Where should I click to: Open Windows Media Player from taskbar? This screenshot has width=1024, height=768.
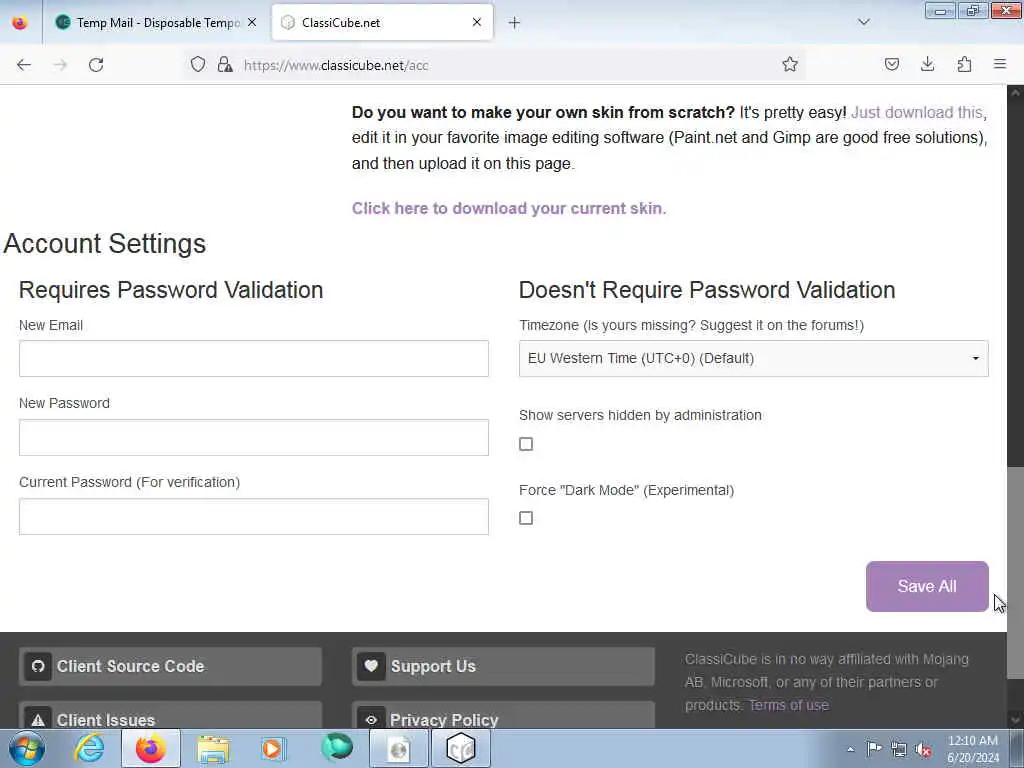274,748
